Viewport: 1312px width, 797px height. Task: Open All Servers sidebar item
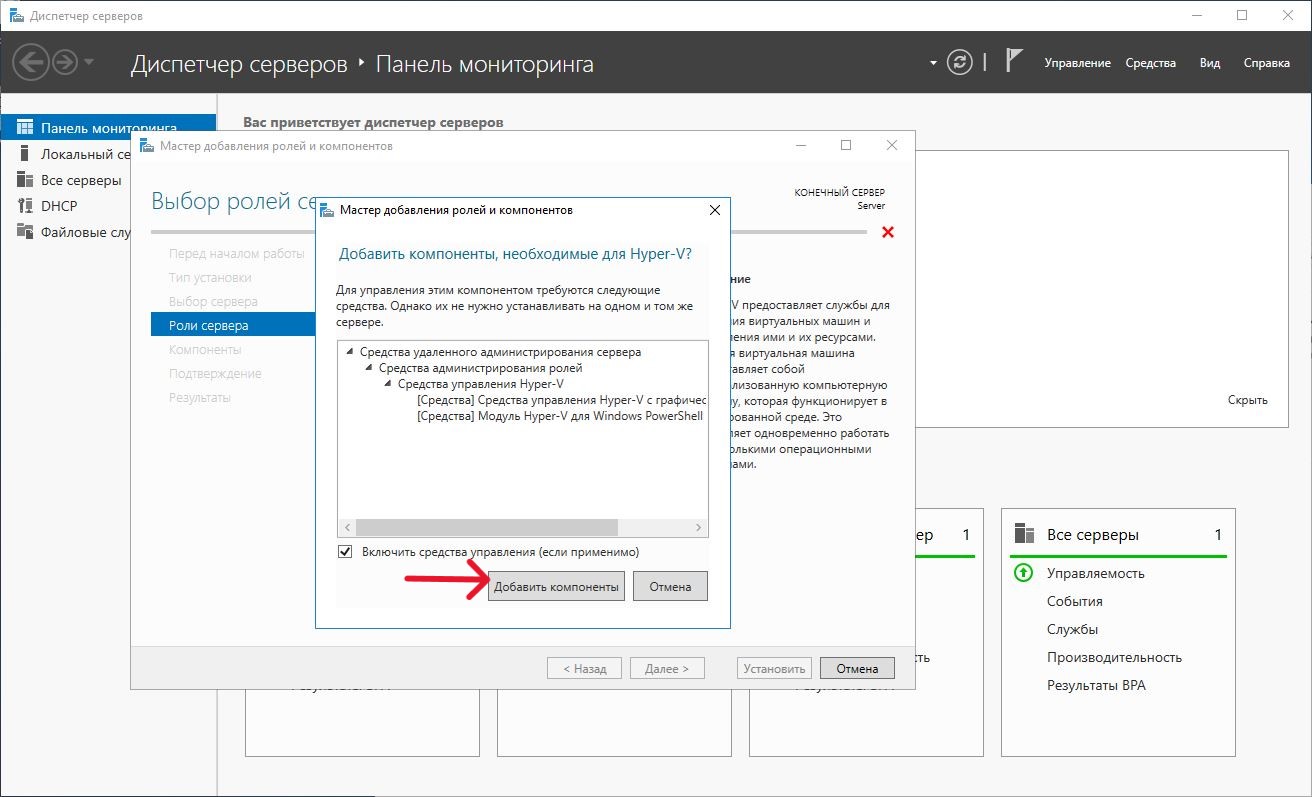[80, 180]
